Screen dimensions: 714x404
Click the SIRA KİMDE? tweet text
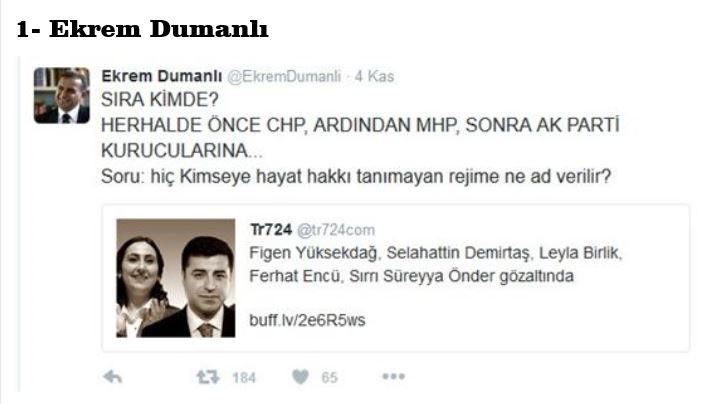tap(160, 99)
